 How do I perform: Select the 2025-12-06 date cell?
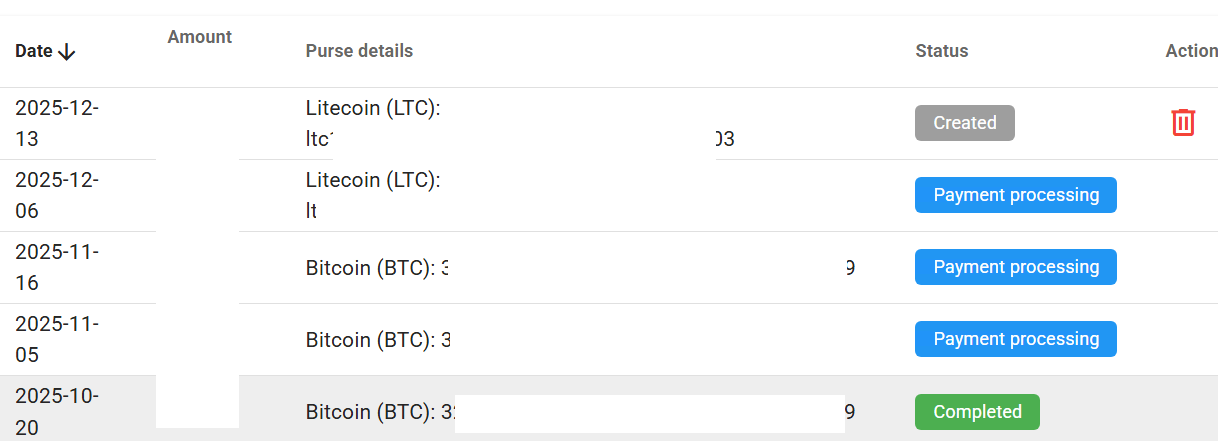(57, 195)
